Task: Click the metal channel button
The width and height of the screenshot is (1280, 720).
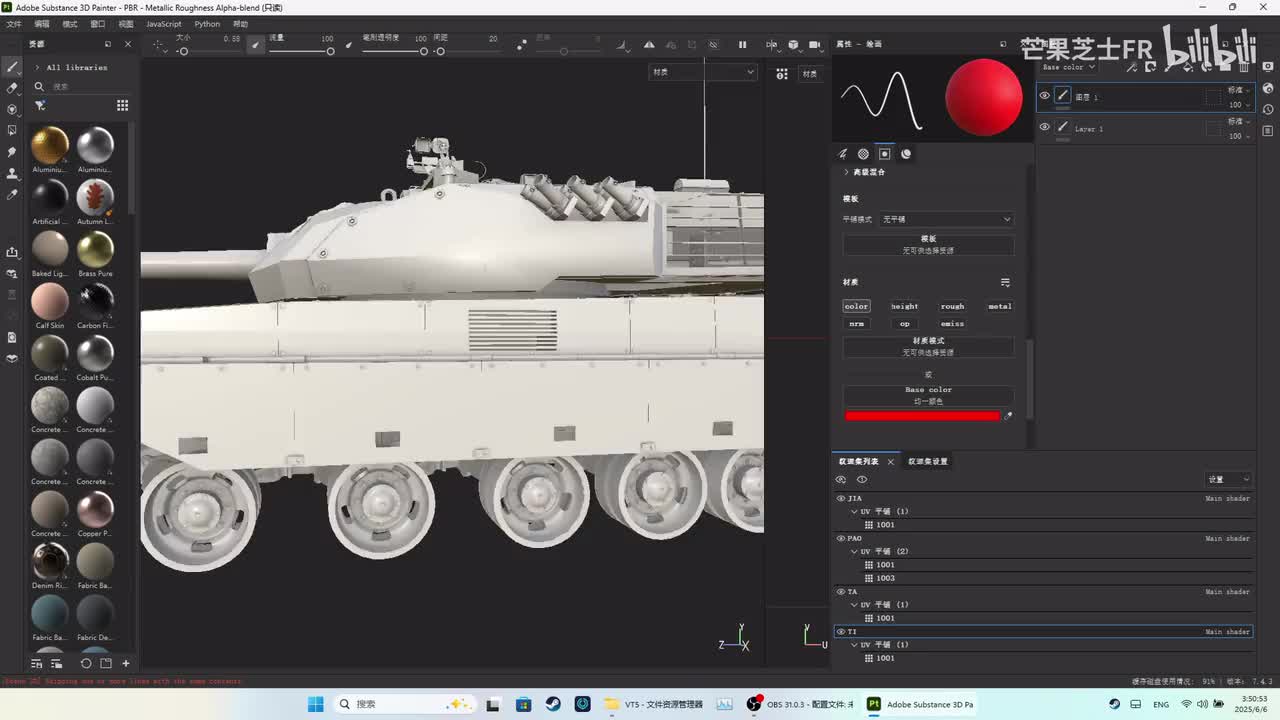Action: click(999, 306)
